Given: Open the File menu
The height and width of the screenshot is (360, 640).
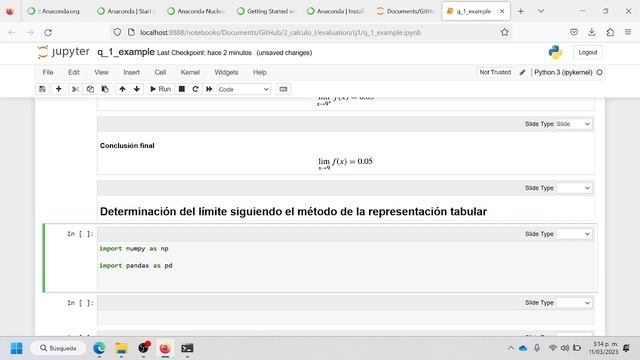Looking at the screenshot, I should pyautogui.click(x=48, y=72).
